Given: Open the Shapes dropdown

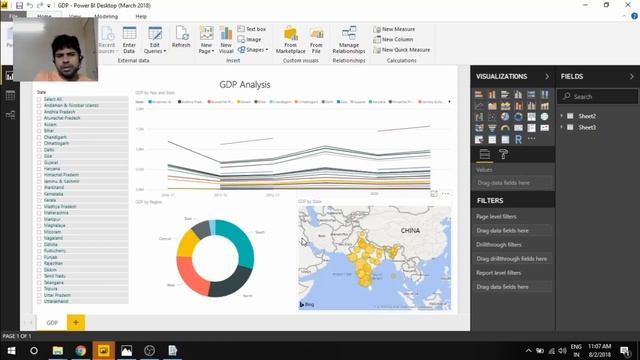Looking at the screenshot, I should (253, 50).
